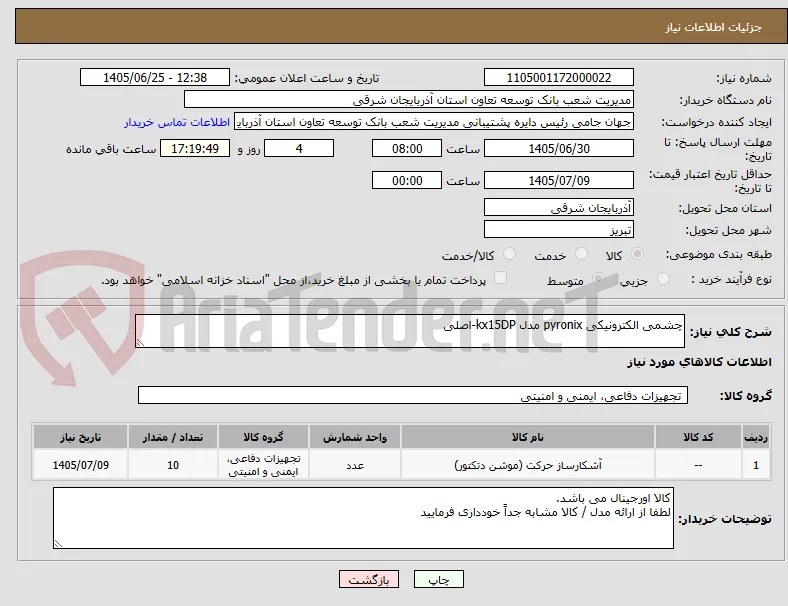The height and width of the screenshot is (606, 788).
Task: Click price validity time 00:00
Action: (407, 180)
